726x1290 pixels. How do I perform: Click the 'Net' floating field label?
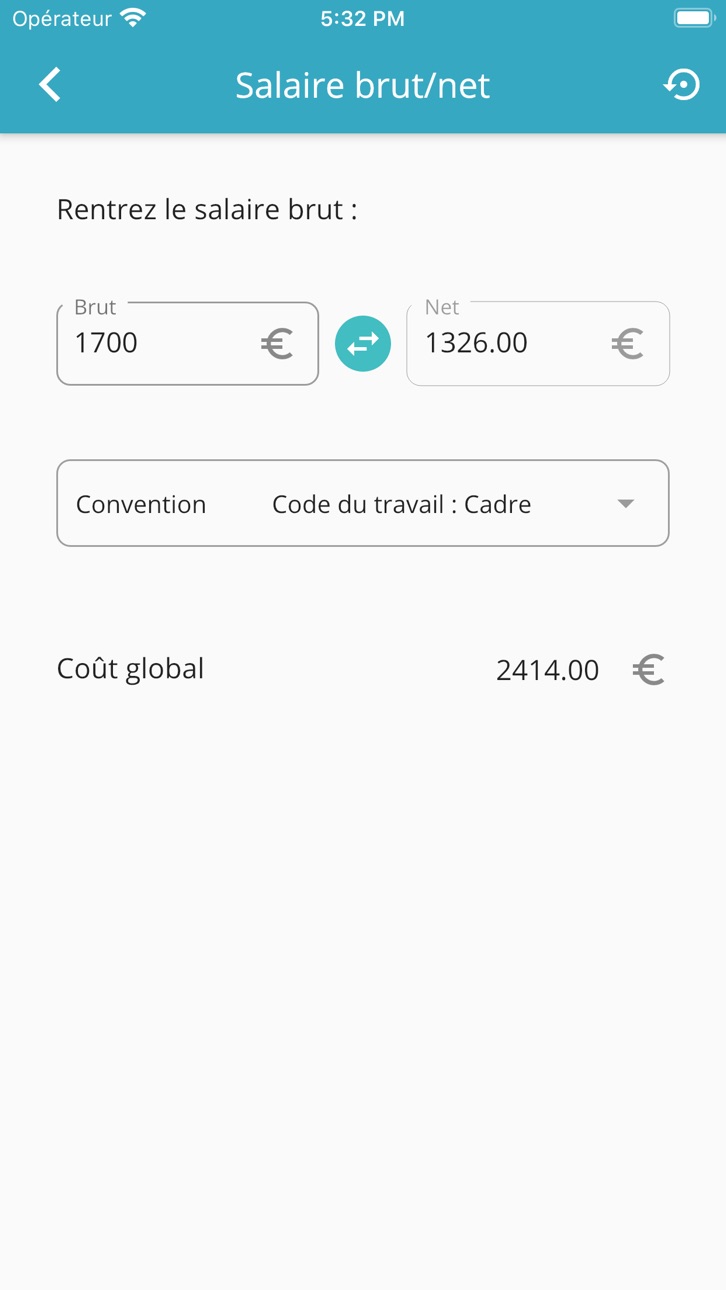tap(442, 307)
